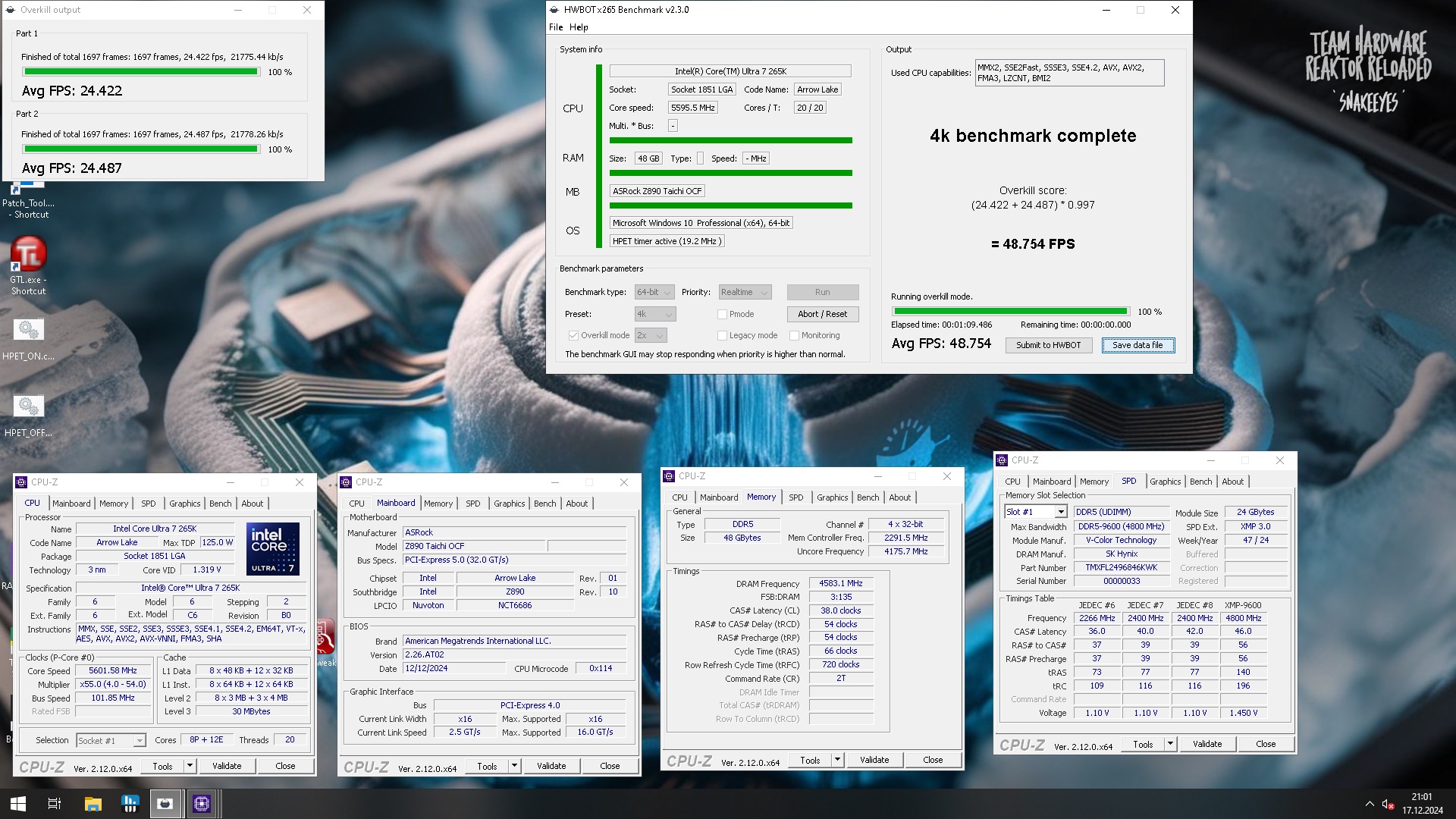Image resolution: width=1456 pixels, height=819 pixels.
Task: Click Uncore Frequency 4175.7 MHz value
Action: 906,551
